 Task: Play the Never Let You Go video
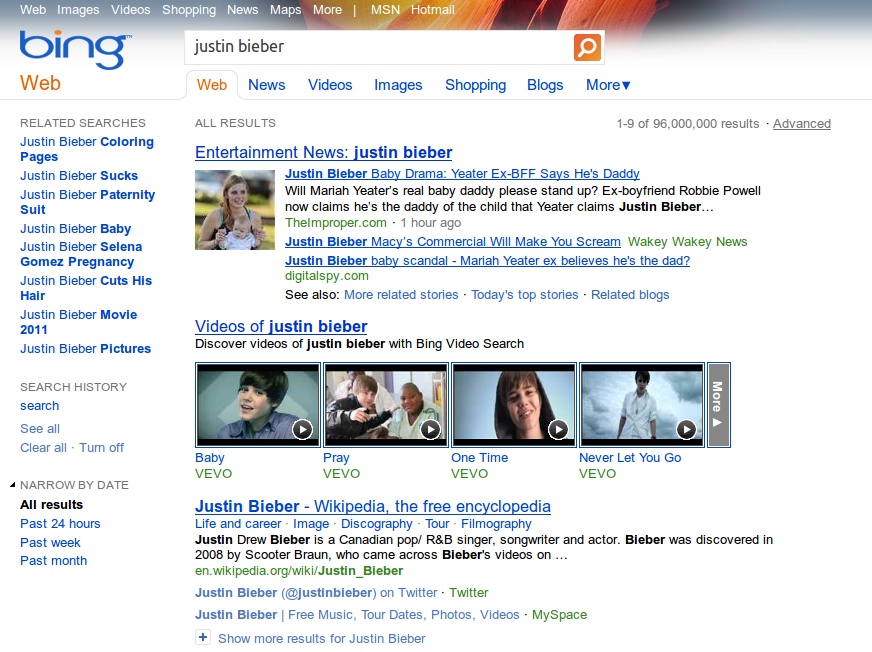tap(642, 404)
